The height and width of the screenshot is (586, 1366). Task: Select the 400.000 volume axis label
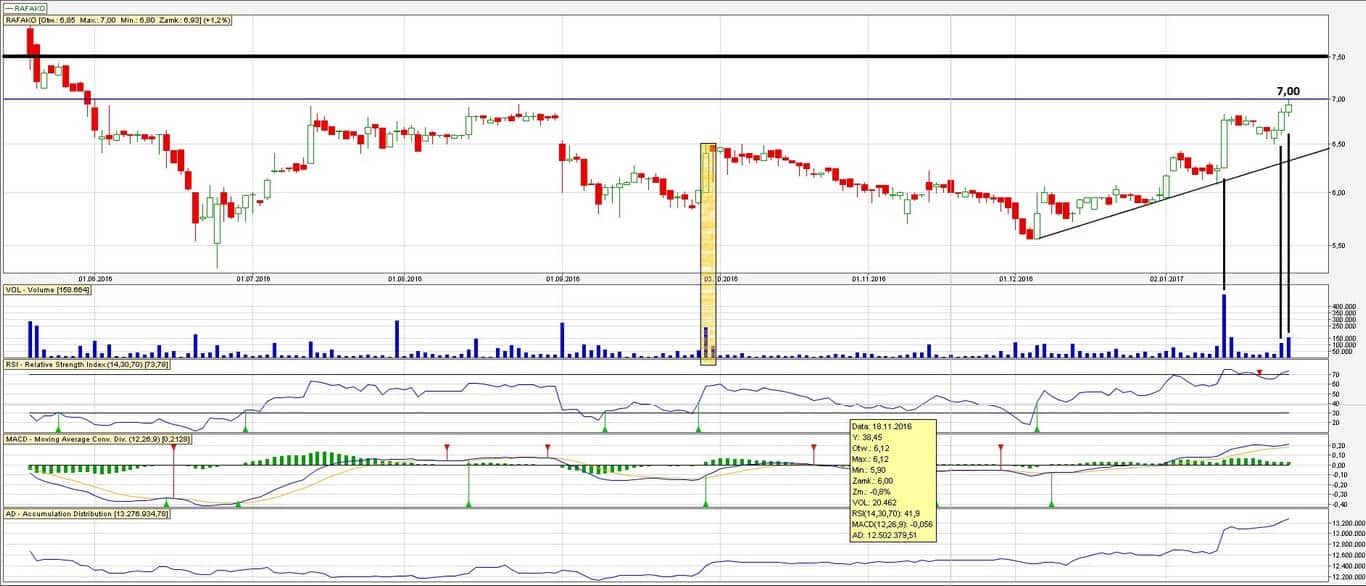[x=1345, y=307]
